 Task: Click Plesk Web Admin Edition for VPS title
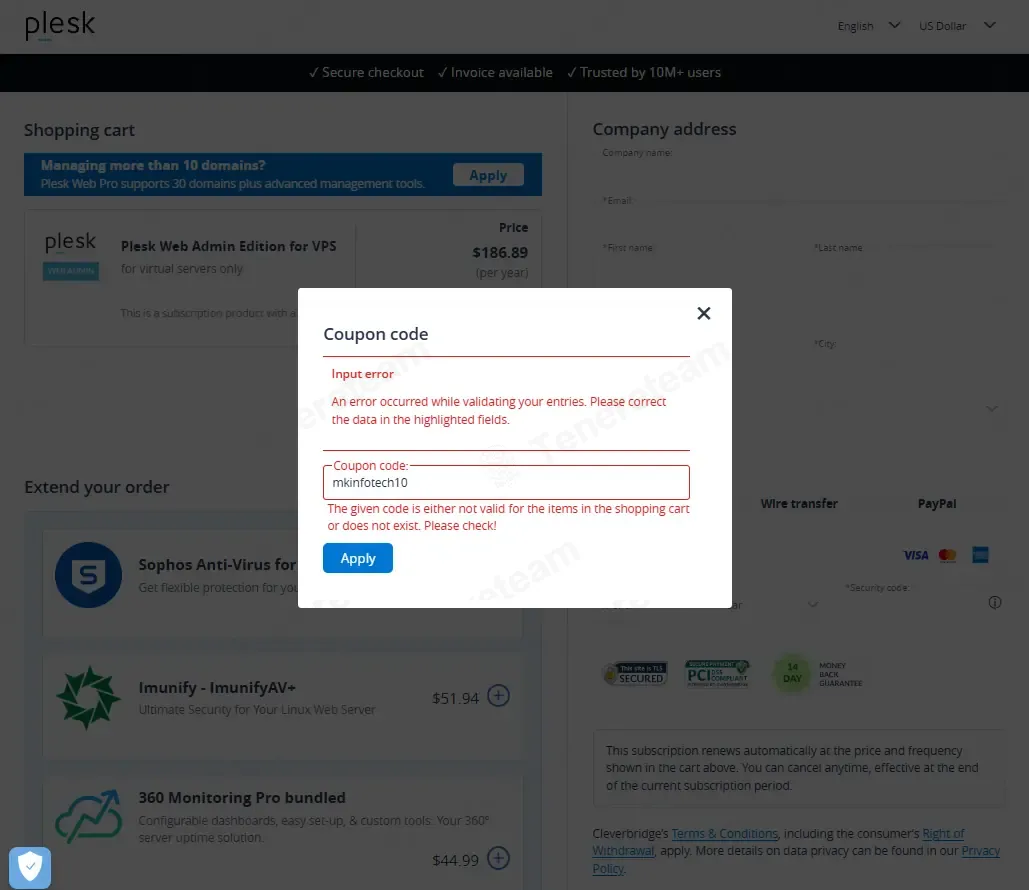pyautogui.click(x=228, y=246)
